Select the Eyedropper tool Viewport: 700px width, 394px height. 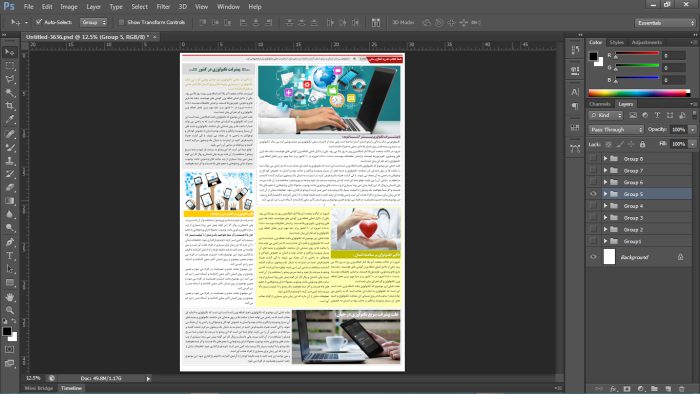(9, 120)
